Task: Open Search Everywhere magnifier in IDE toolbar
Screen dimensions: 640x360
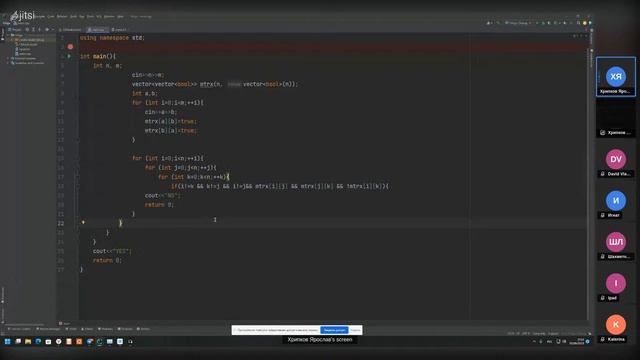Action: tap(578, 23)
